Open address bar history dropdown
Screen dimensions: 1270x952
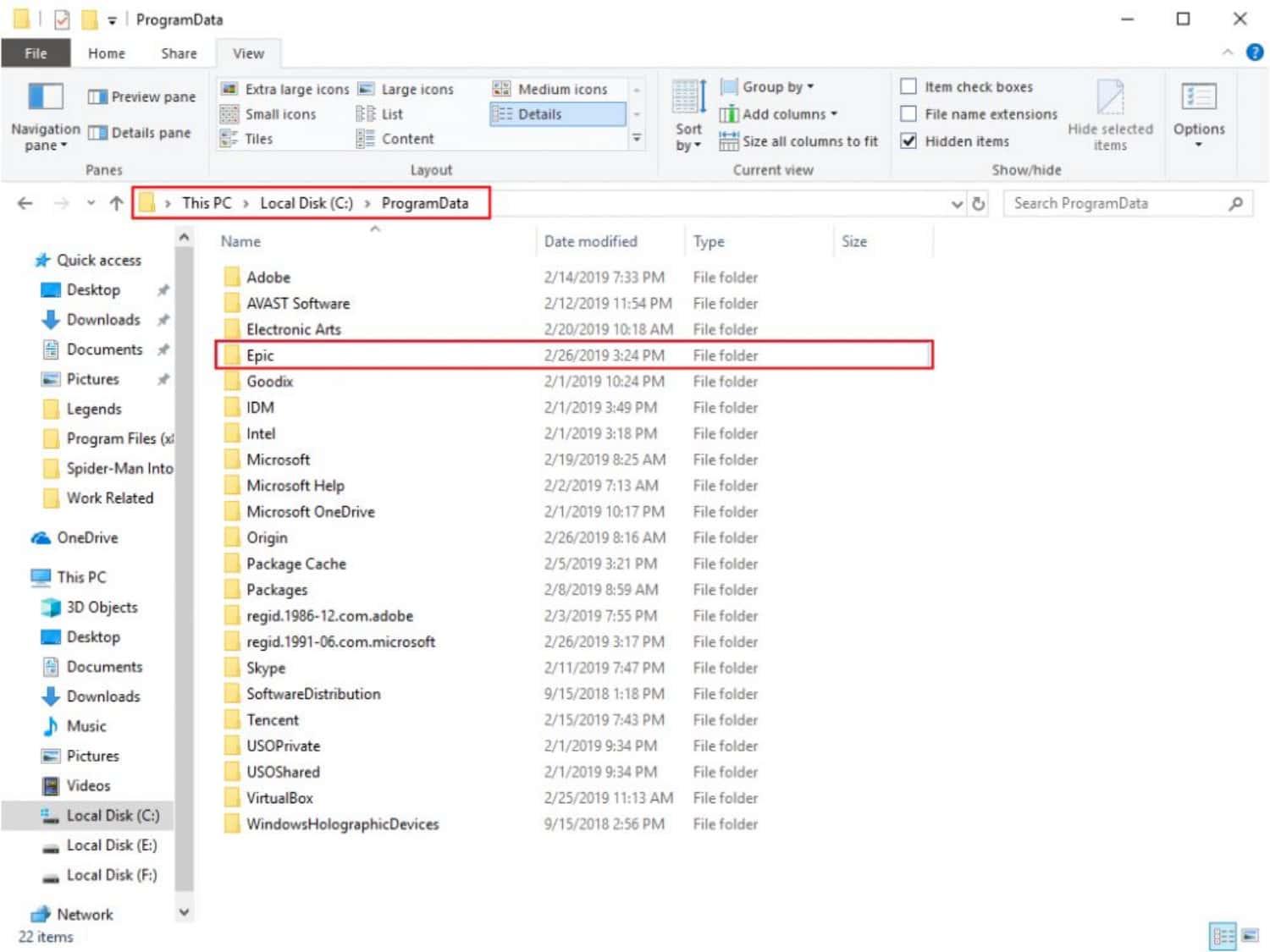click(x=957, y=204)
